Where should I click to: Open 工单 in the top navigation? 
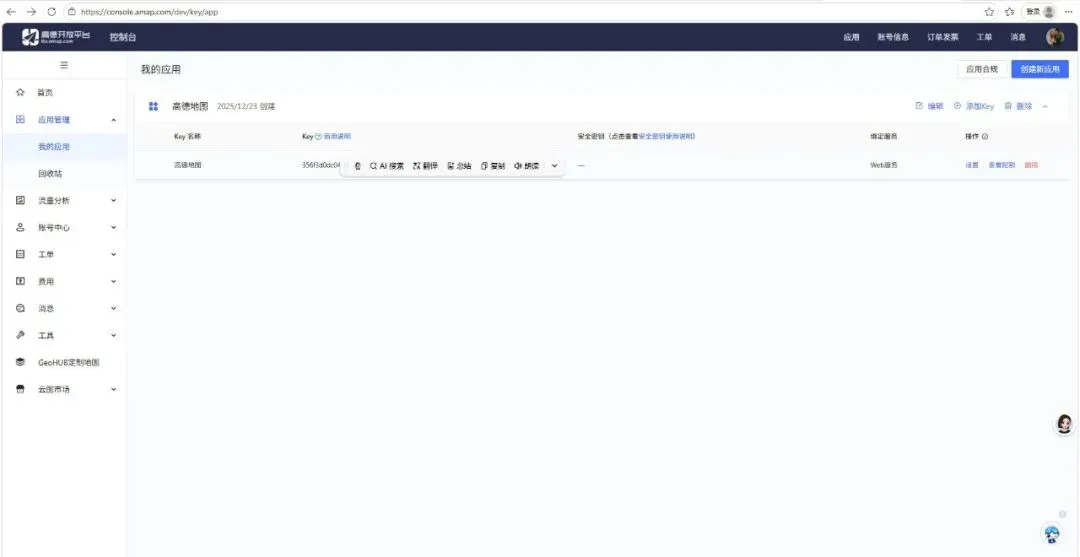click(984, 37)
